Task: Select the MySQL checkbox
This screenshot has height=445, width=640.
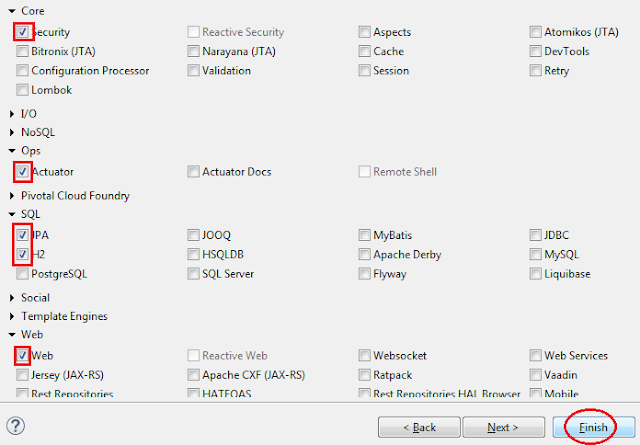Action: [536, 254]
